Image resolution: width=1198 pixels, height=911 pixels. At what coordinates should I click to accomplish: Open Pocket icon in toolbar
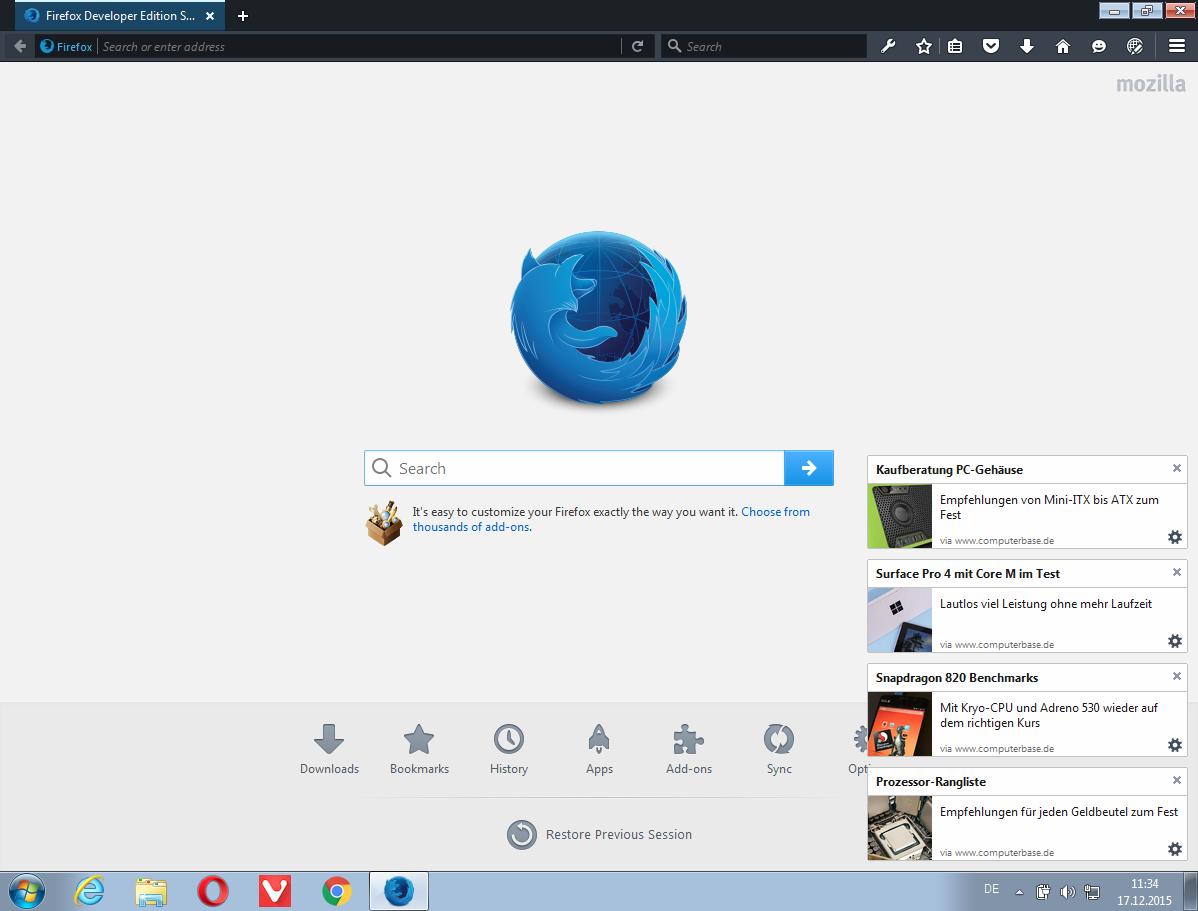(991, 47)
